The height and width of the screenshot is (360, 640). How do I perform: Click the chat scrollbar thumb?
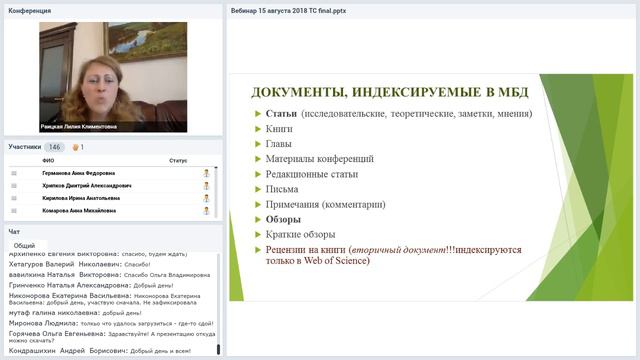[218, 349]
